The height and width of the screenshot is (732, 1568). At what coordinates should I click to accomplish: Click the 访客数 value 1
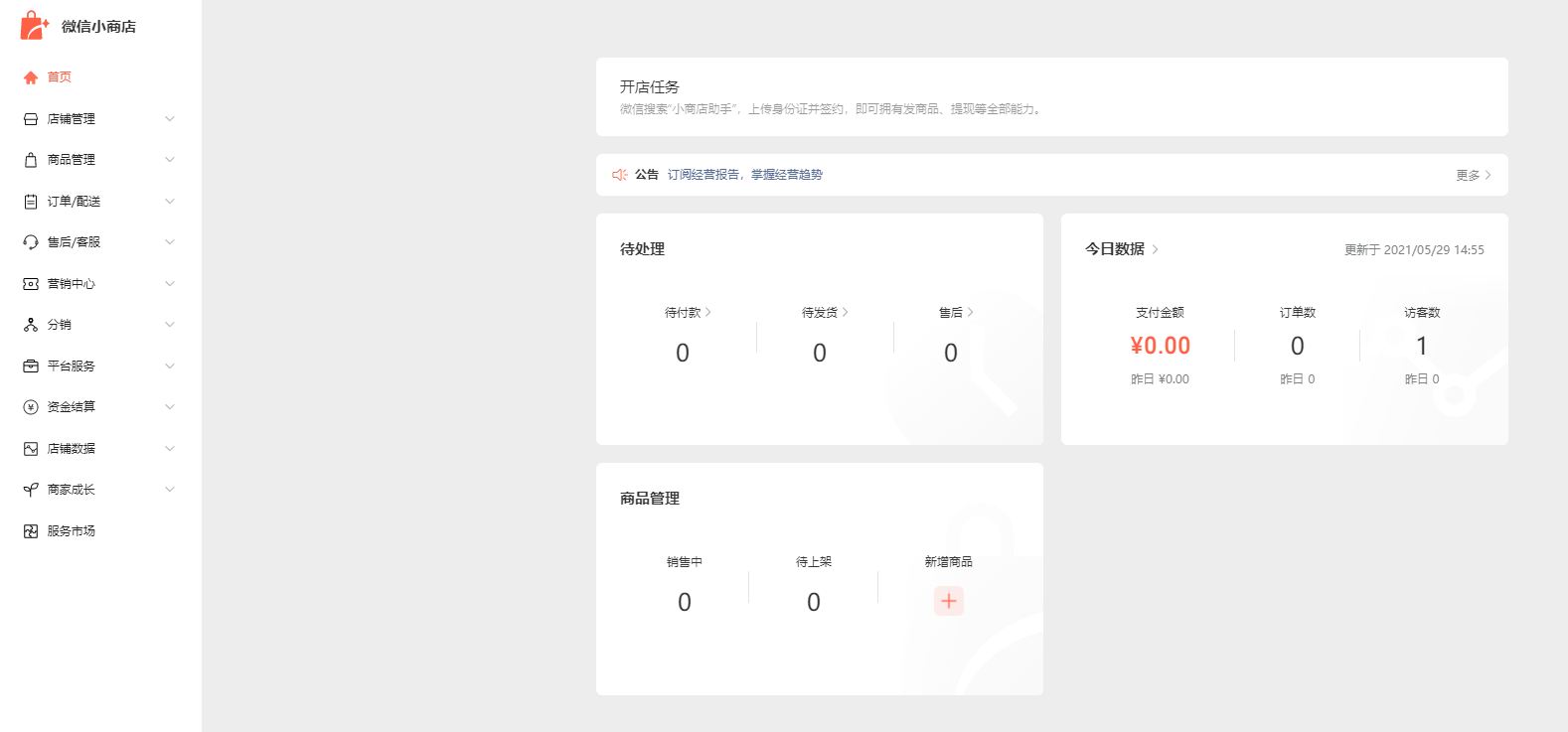click(1422, 346)
